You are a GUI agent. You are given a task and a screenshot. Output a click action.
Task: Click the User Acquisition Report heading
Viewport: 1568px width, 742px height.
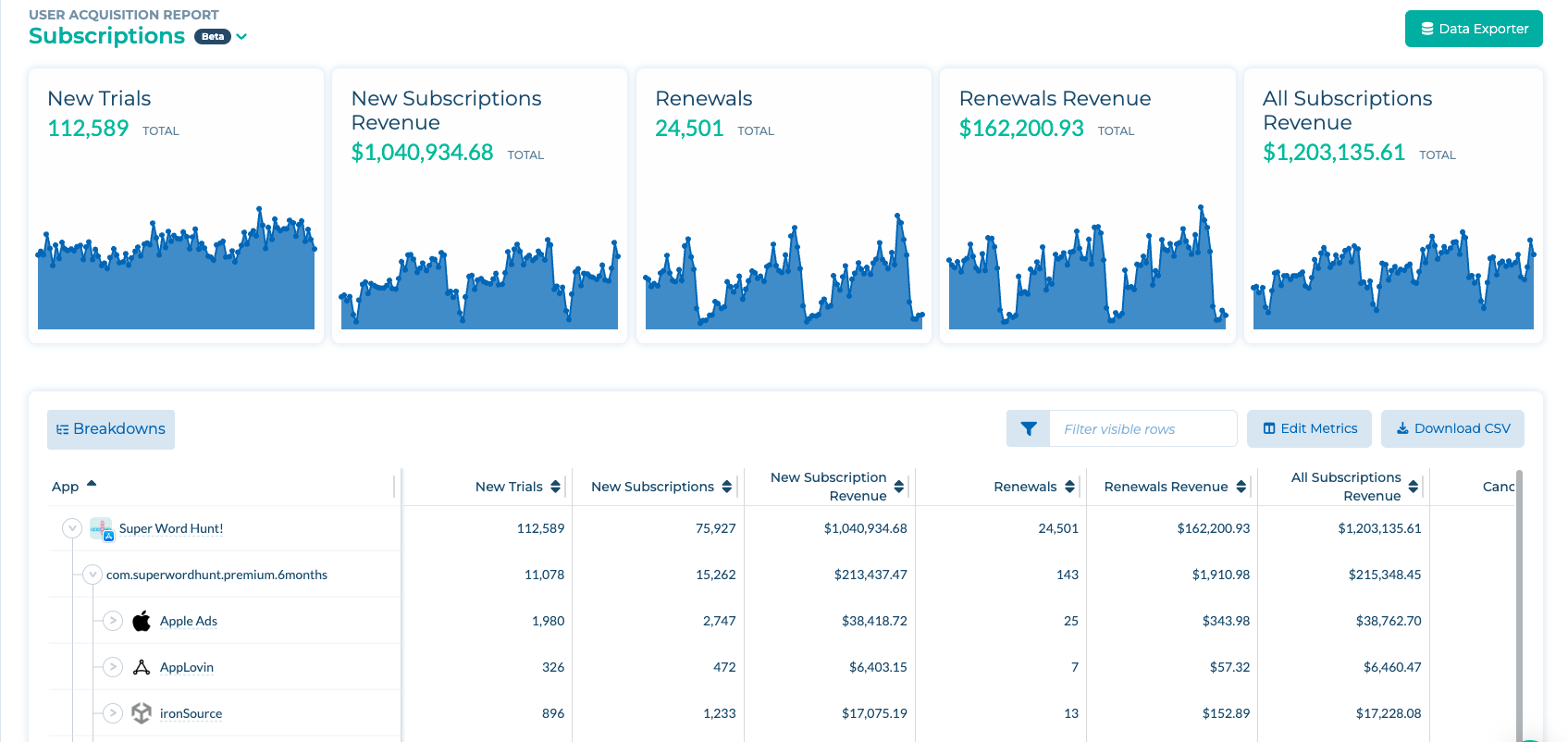124,15
